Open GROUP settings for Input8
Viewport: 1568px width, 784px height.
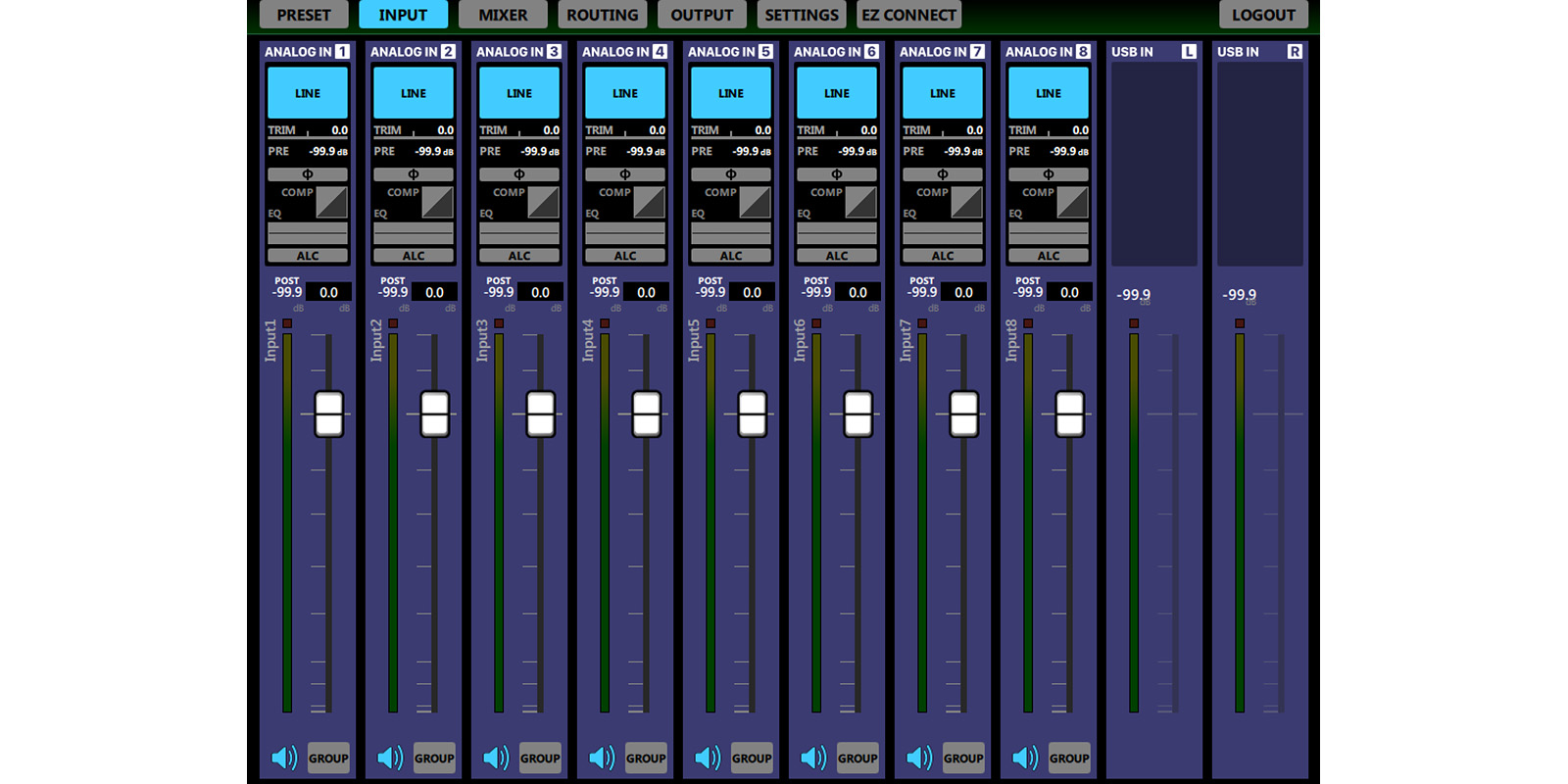point(1069,758)
